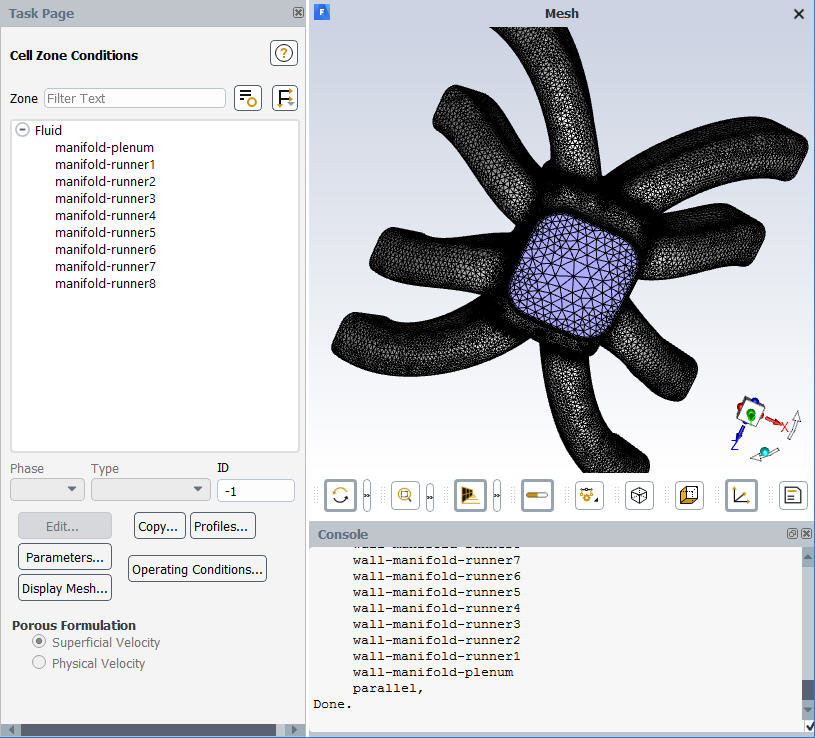
Task: Select manifold-runner3 in the zone list
Action: 105,198
